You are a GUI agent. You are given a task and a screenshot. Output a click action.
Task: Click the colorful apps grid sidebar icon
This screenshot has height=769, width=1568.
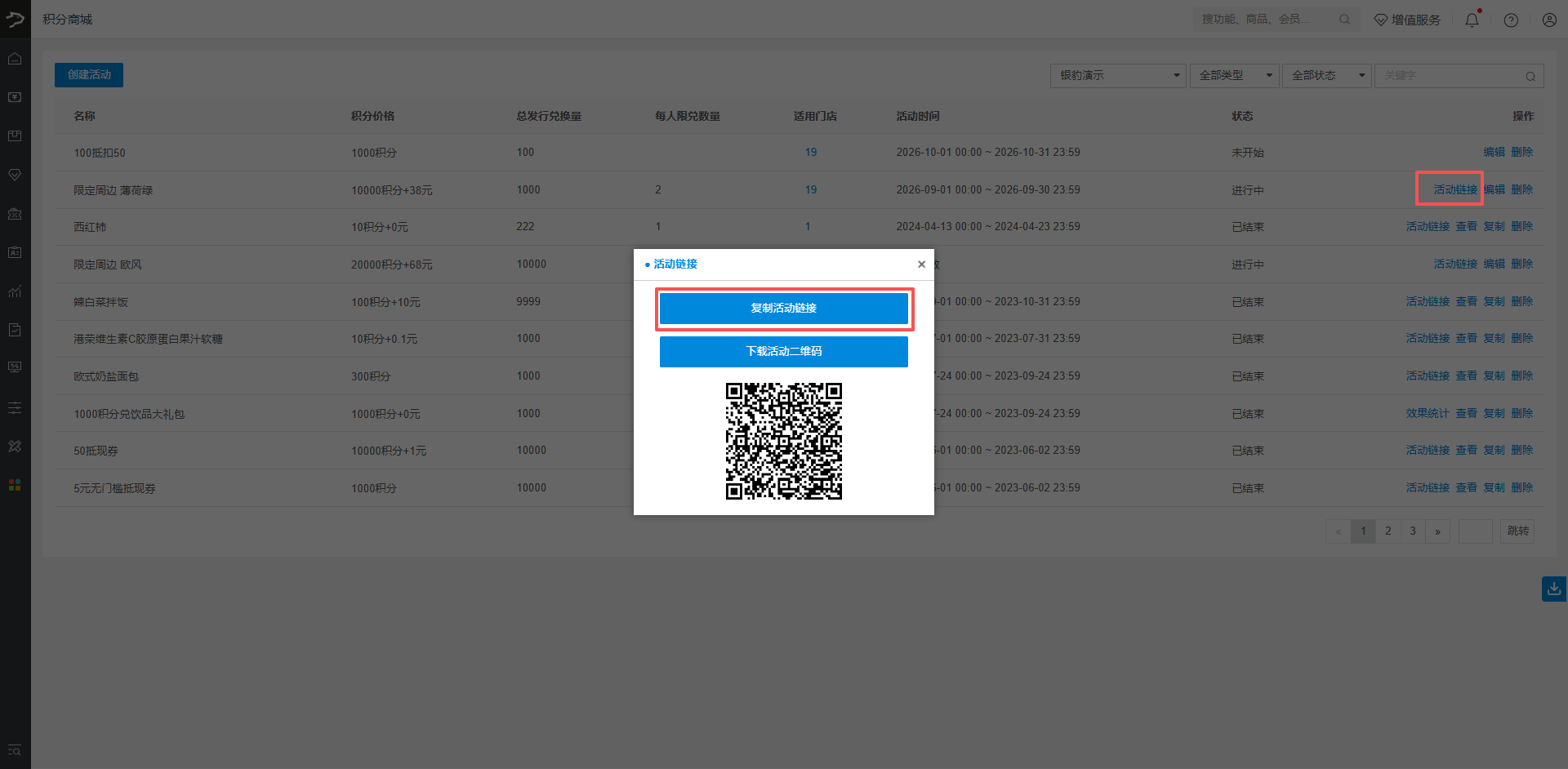(x=15, y=485)
